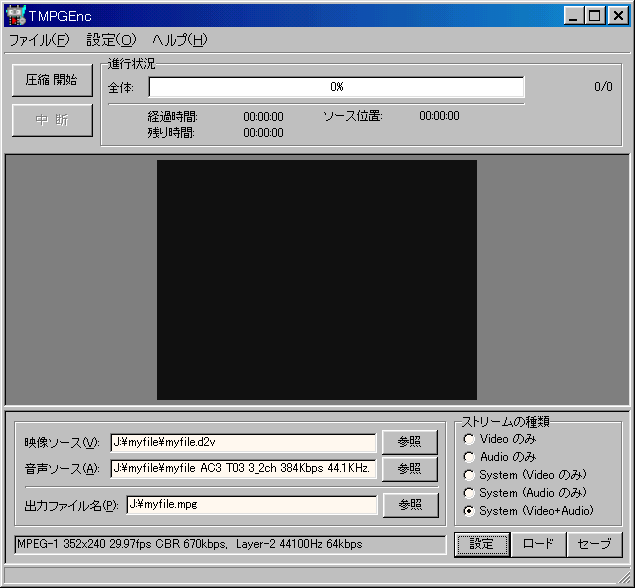635x588 pixels.
Task: Click the 映像ソース path field
Action: click(243, 442)
